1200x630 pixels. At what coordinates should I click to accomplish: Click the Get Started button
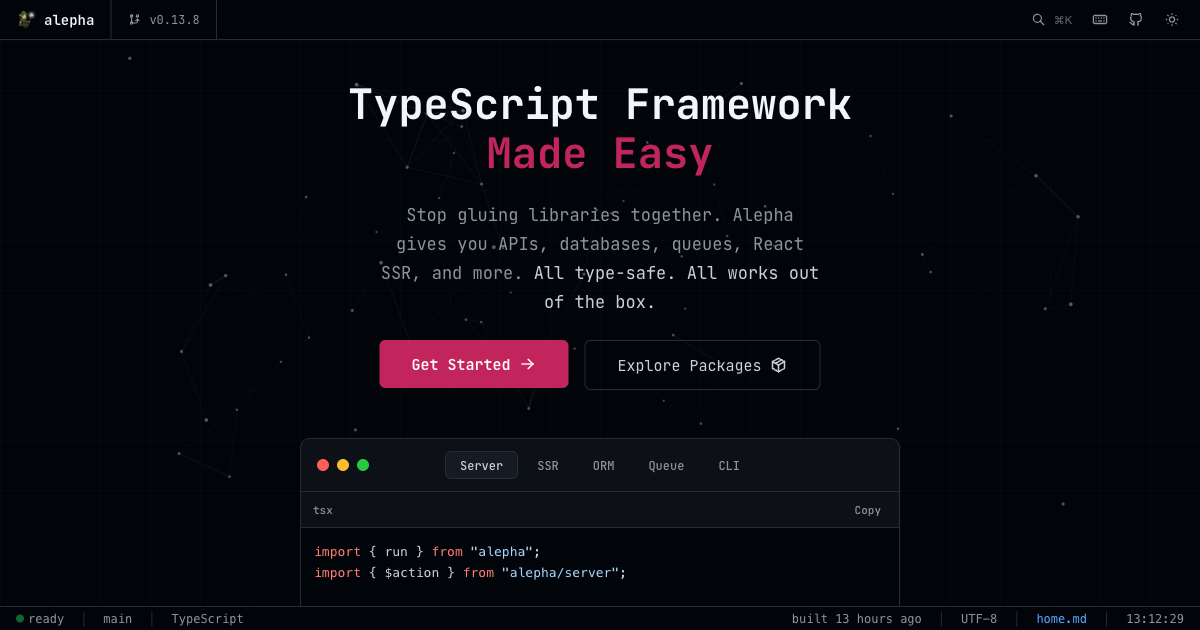(x=474, y=364)
